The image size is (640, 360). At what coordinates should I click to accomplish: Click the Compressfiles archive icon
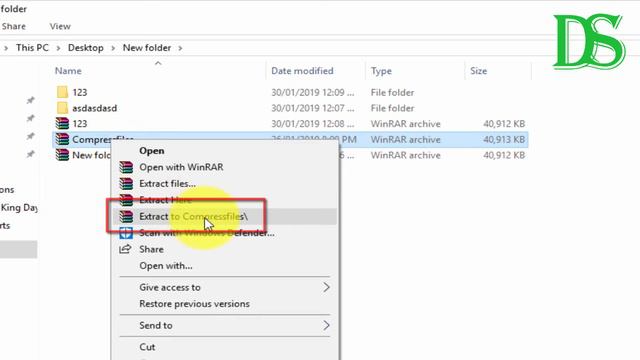pyautogui.click(x=62, y=139)
